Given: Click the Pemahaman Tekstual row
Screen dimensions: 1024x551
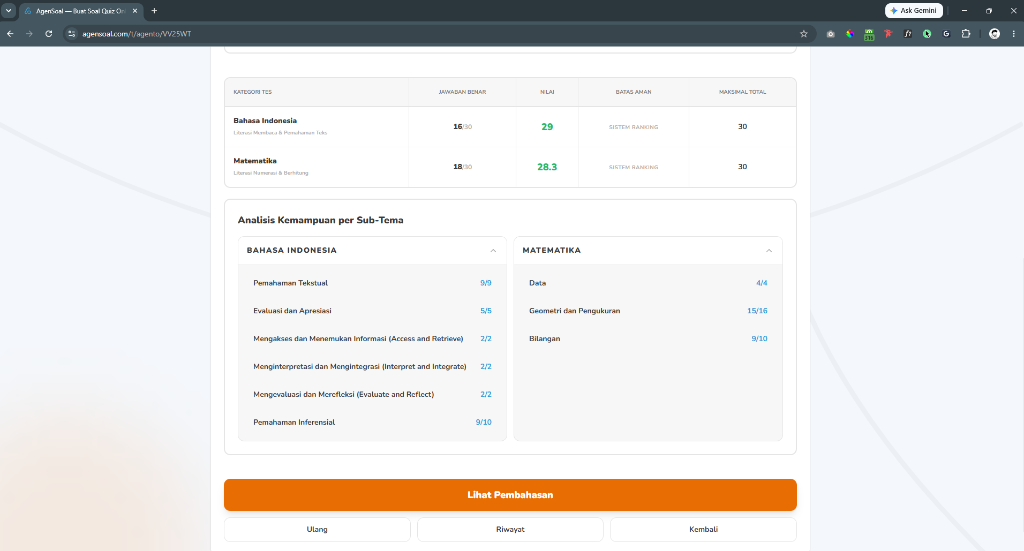Looking at the screenshot, I should 372,283.
